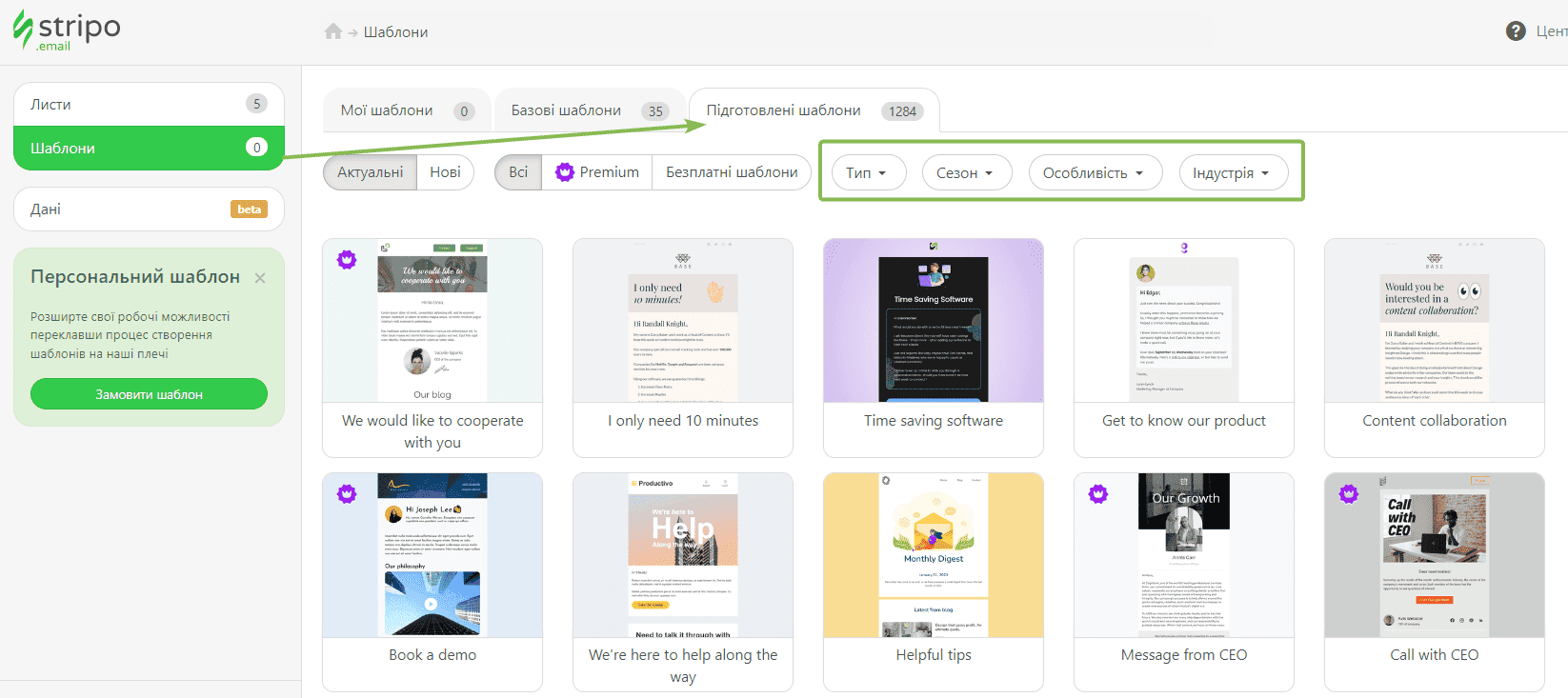Switch sorting to Нові
1568x698 pixels.
[x=445, y=172]
